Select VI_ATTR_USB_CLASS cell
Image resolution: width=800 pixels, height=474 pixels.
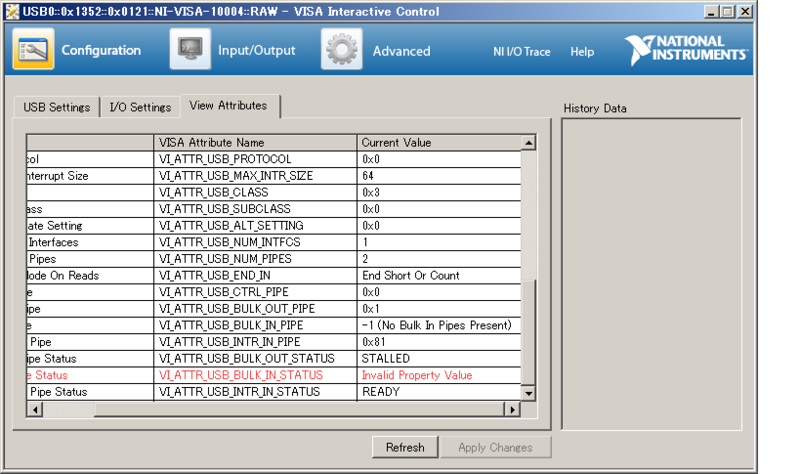(255, 192)
